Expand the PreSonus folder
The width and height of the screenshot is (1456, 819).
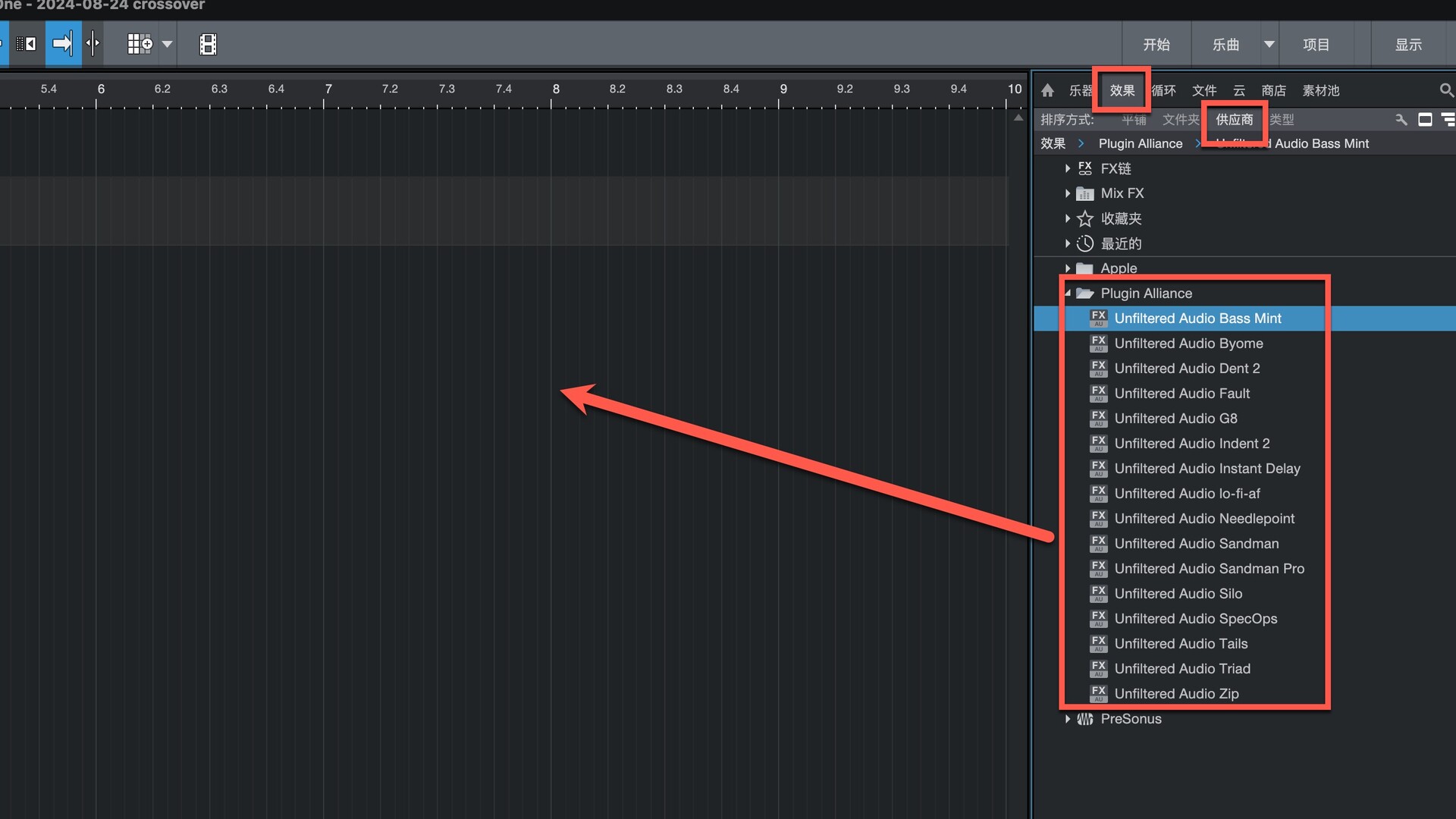coord(1067,719)
